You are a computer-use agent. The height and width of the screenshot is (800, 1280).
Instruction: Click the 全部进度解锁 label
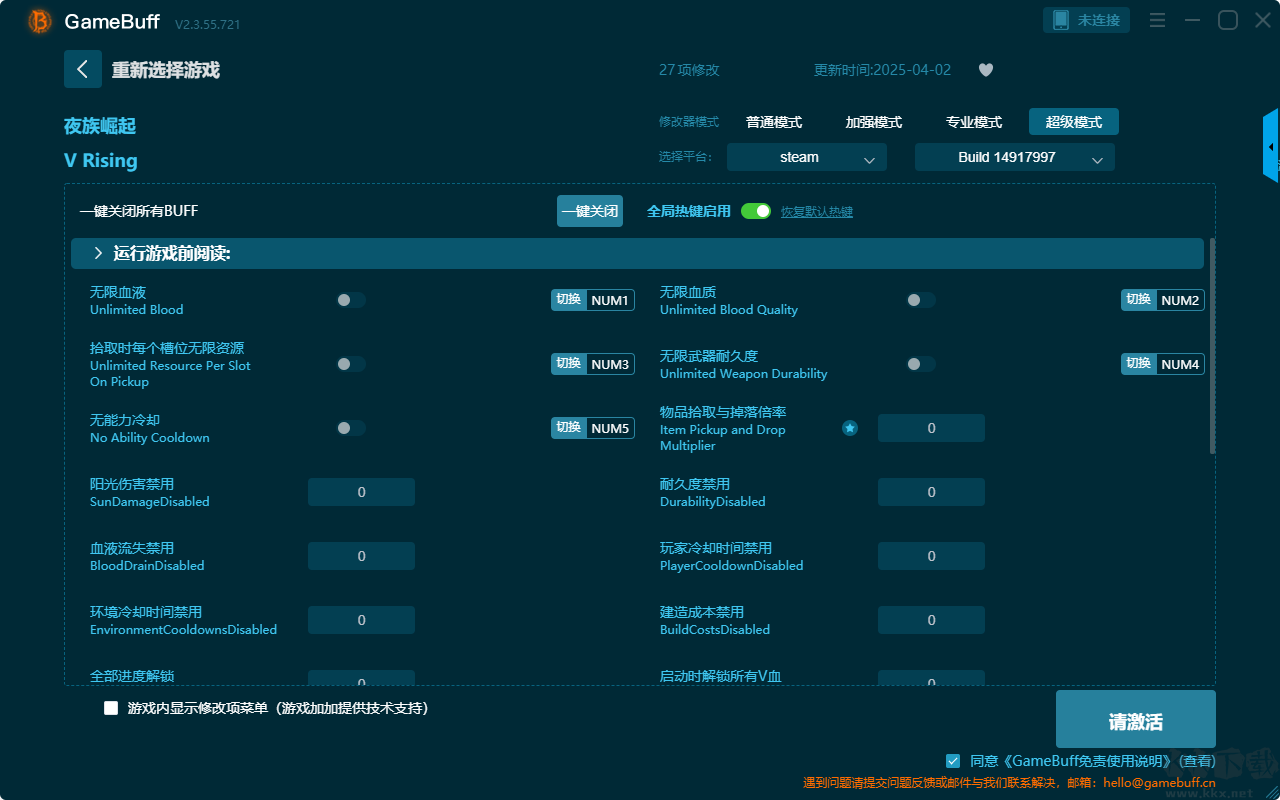click(132, 676)
